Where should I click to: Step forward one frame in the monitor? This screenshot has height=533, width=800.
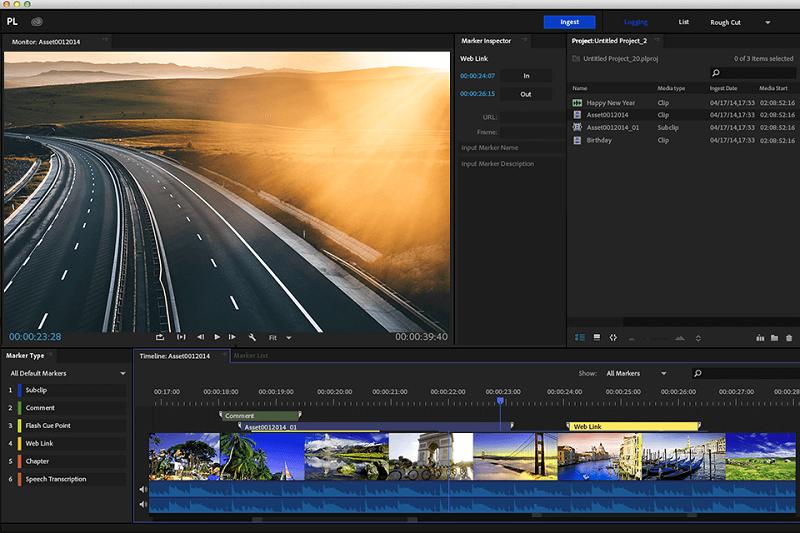coord(233,337)
